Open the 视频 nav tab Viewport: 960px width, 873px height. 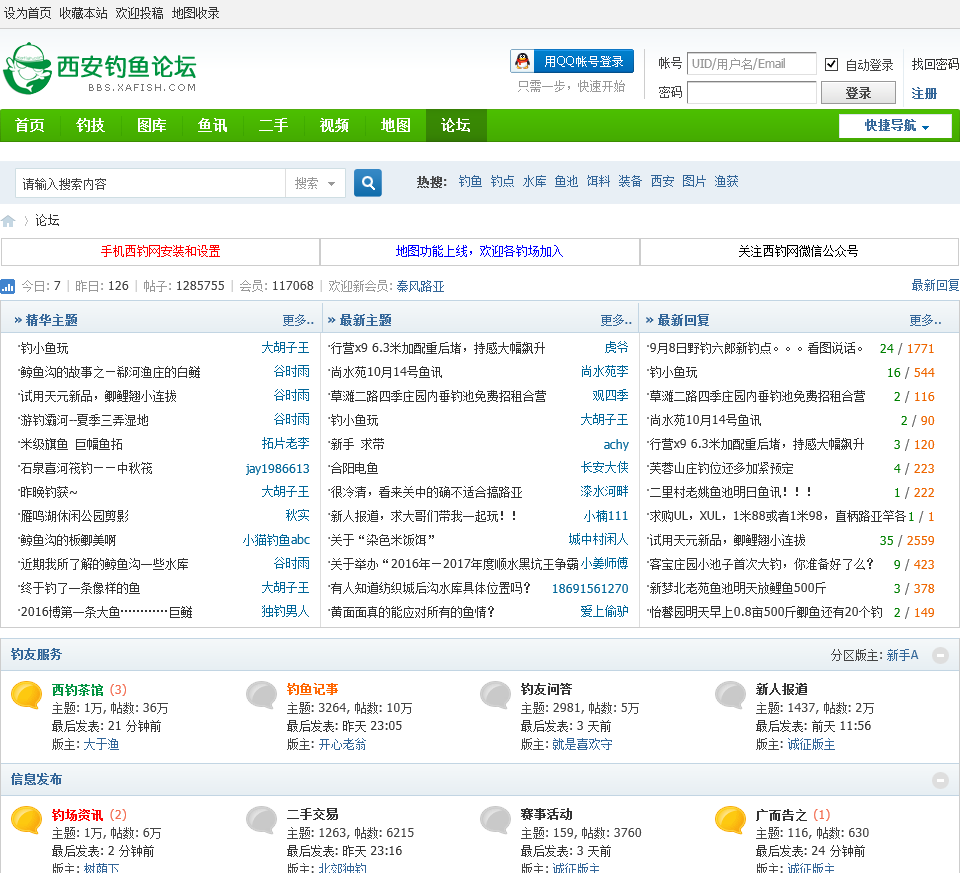334,126
